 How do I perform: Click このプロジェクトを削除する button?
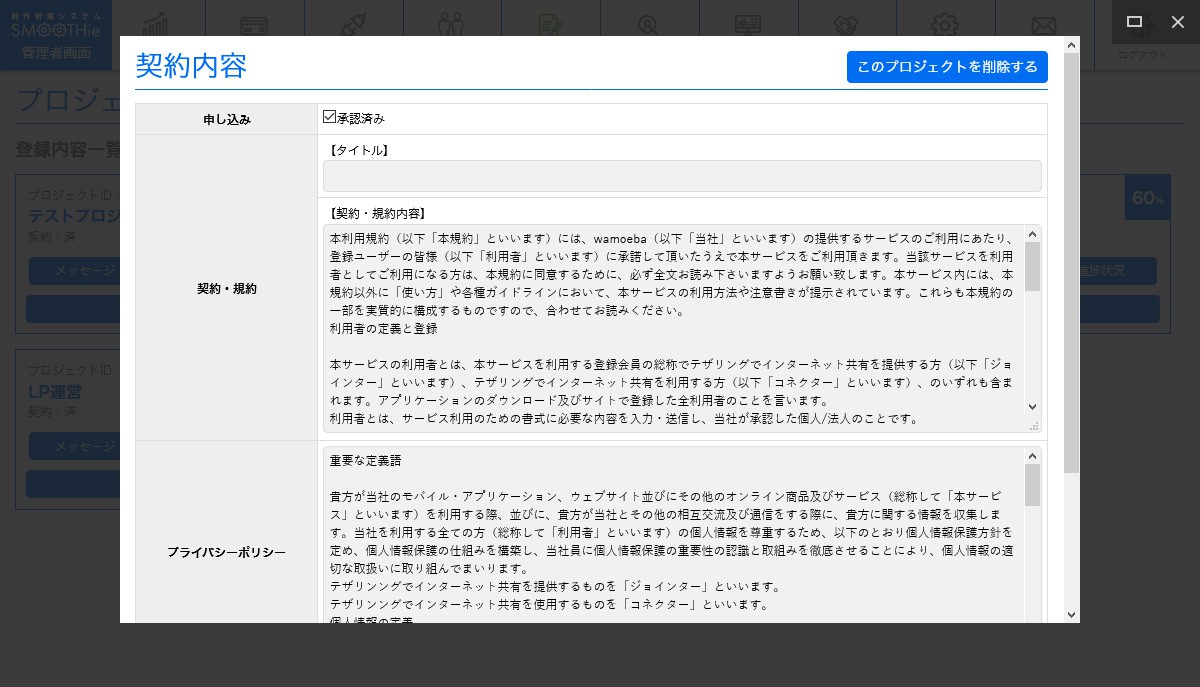[946, 67]
